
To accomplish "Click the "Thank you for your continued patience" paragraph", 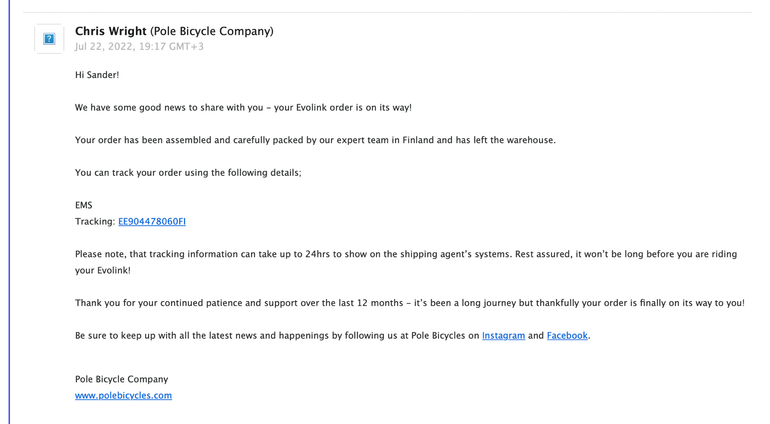I will coord(409,303).
